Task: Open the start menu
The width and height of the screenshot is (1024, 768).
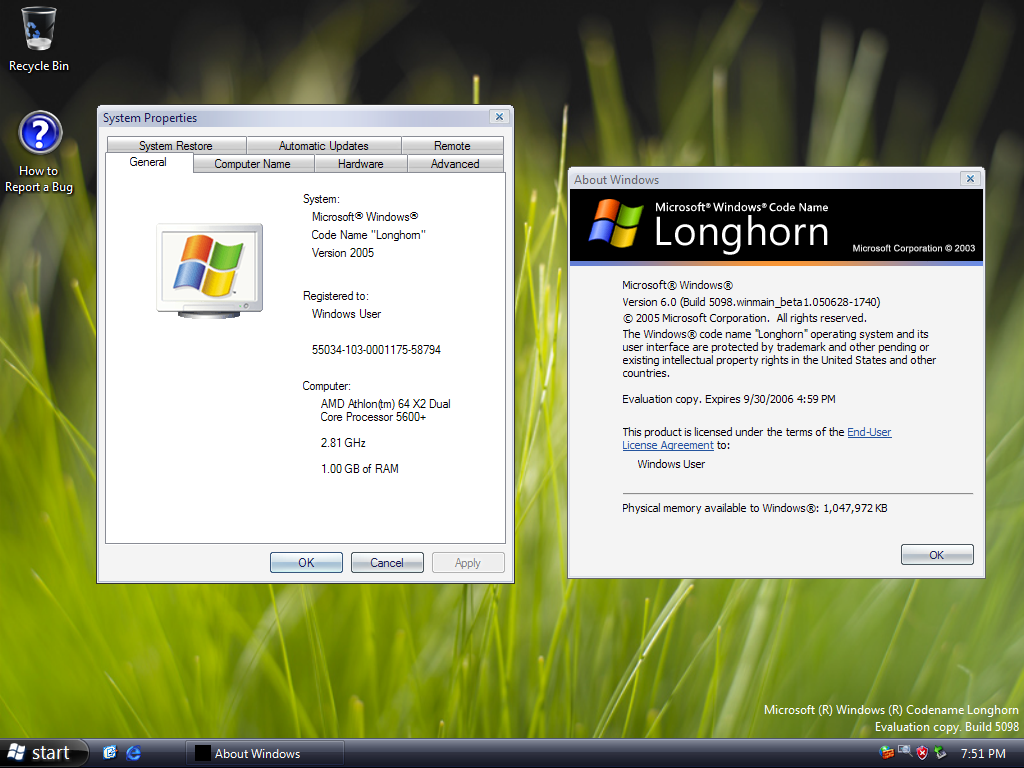Action: pos(42,753)
